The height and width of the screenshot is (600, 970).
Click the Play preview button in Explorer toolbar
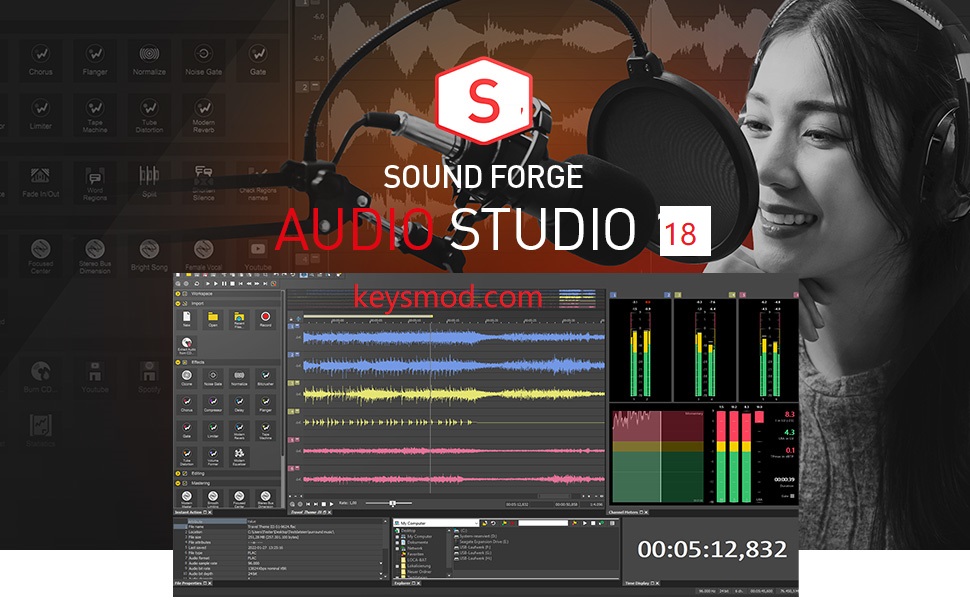tap(585, 523)
